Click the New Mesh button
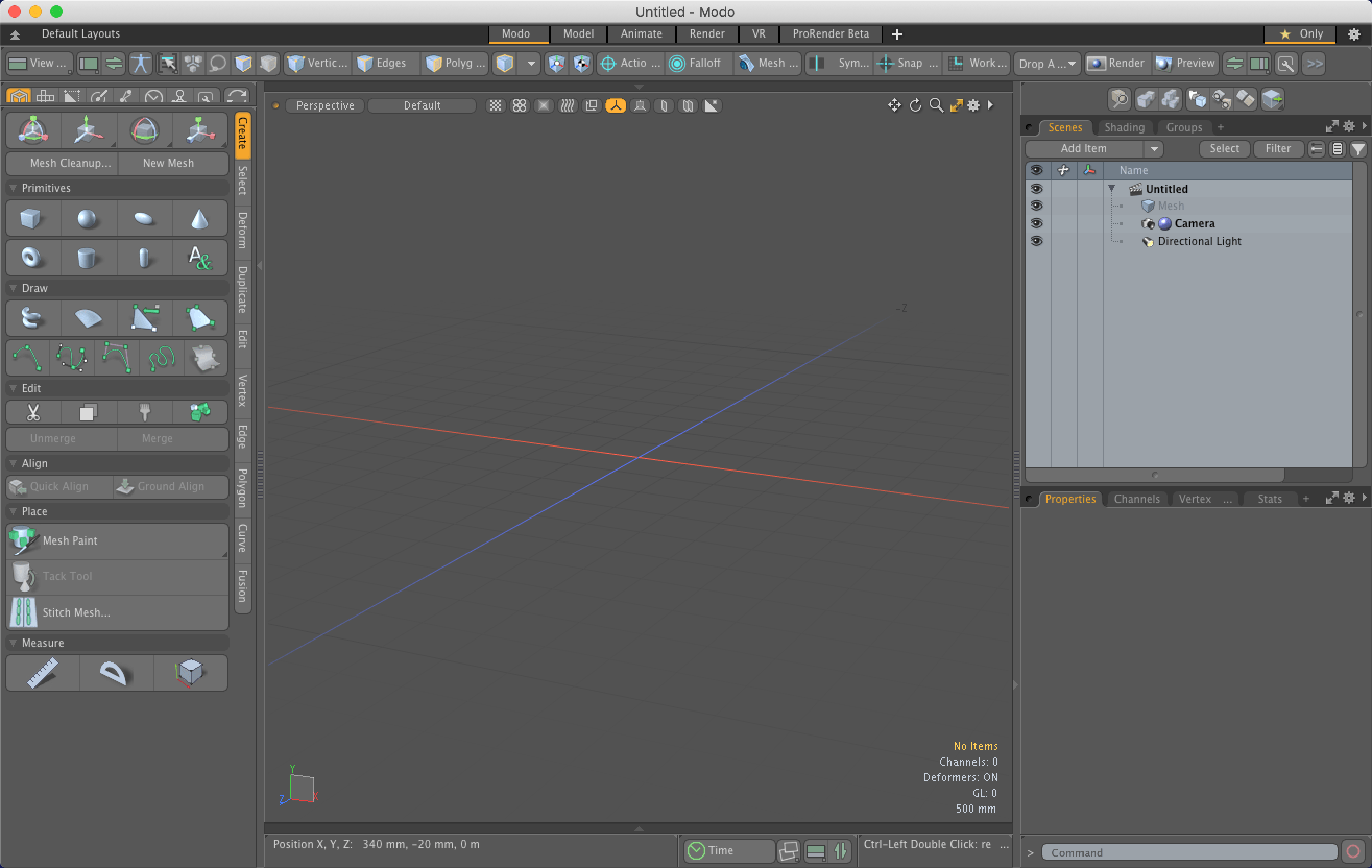The height and width of the screenshot is (868, 1372). click(x=168, y=163)
